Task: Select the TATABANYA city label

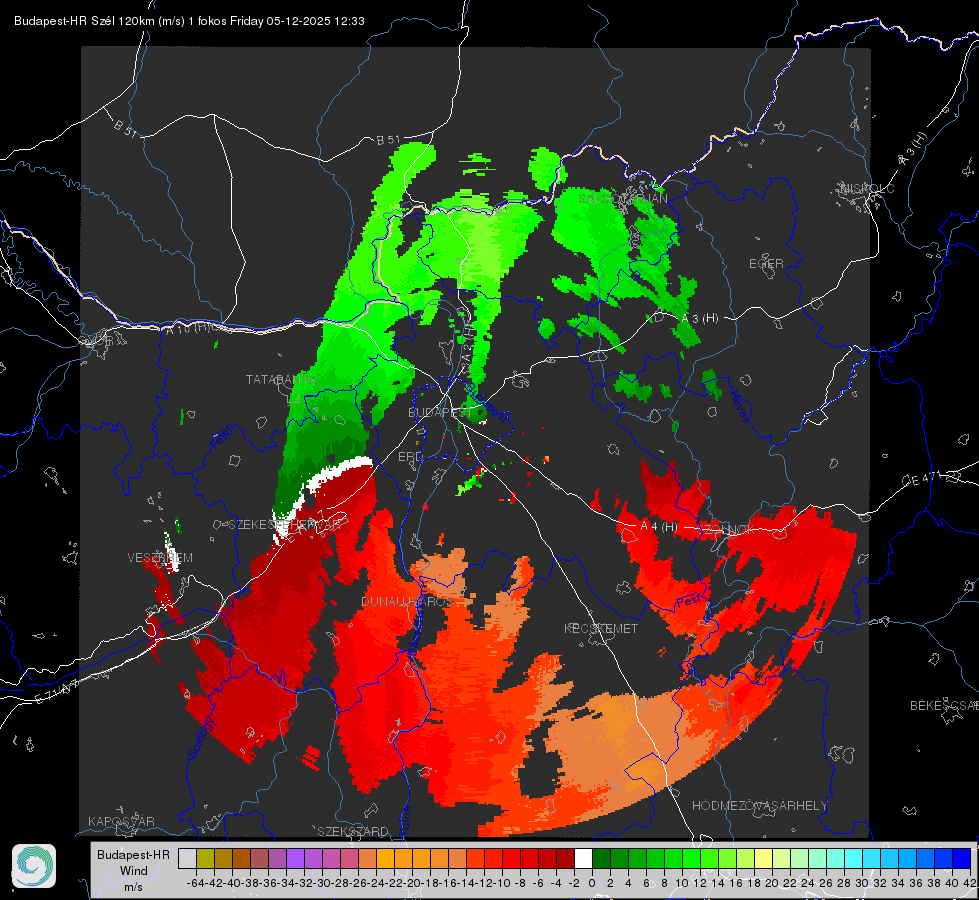Action: pyautogui.click(x=281, y=379)
